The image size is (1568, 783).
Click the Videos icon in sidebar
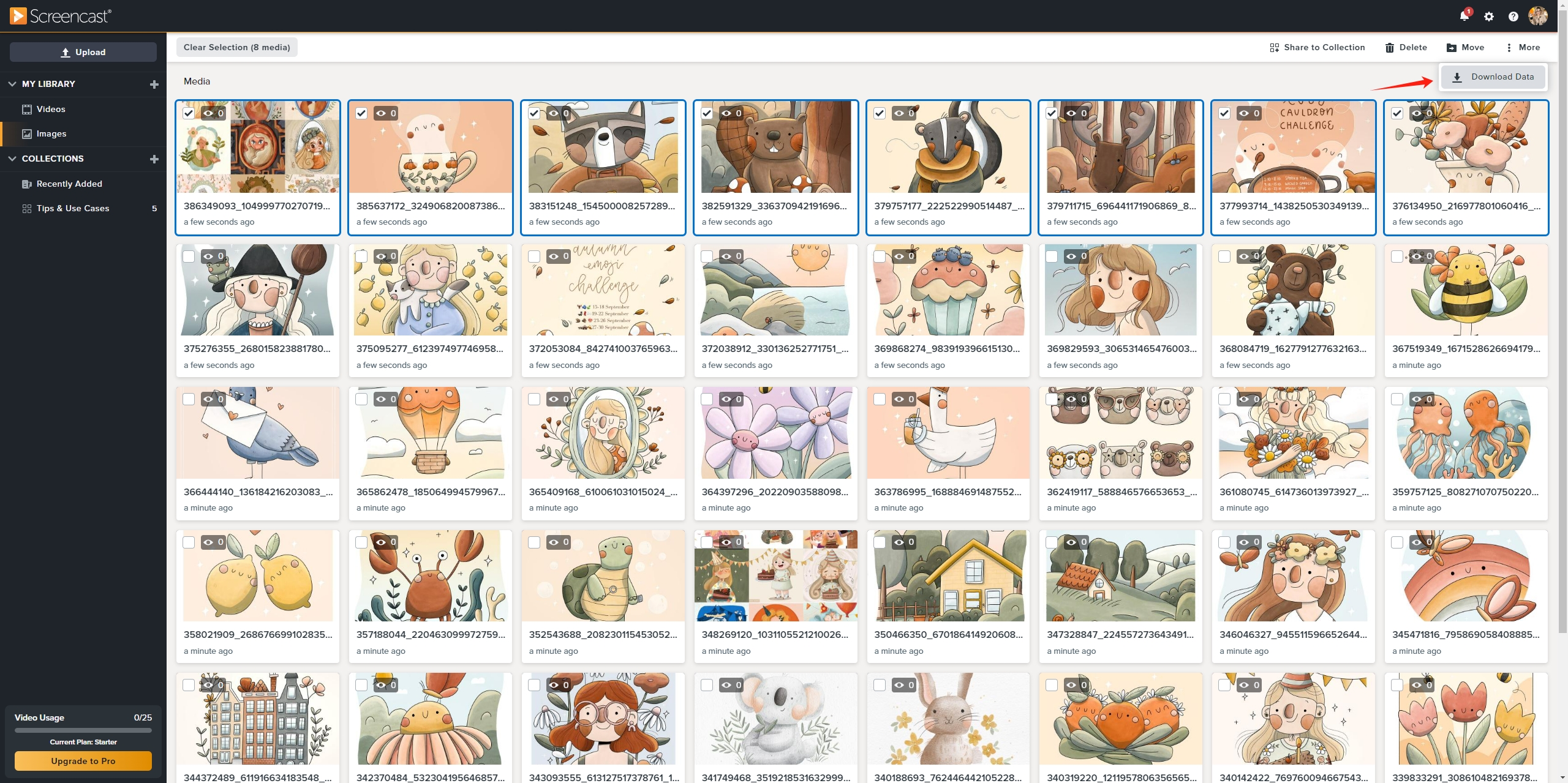pyautogui.click(x=26, y=109)
